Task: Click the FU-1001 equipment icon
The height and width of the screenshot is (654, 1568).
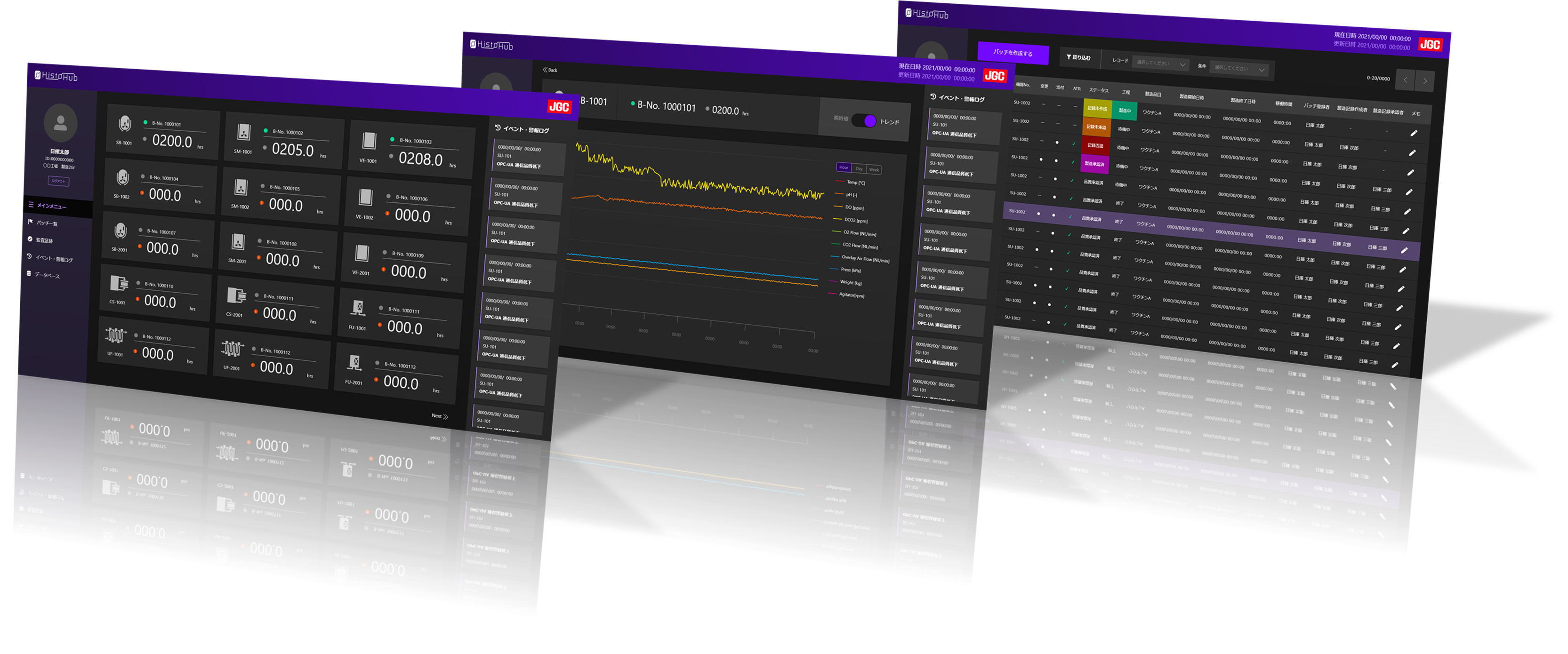Action: click(358, 309)
